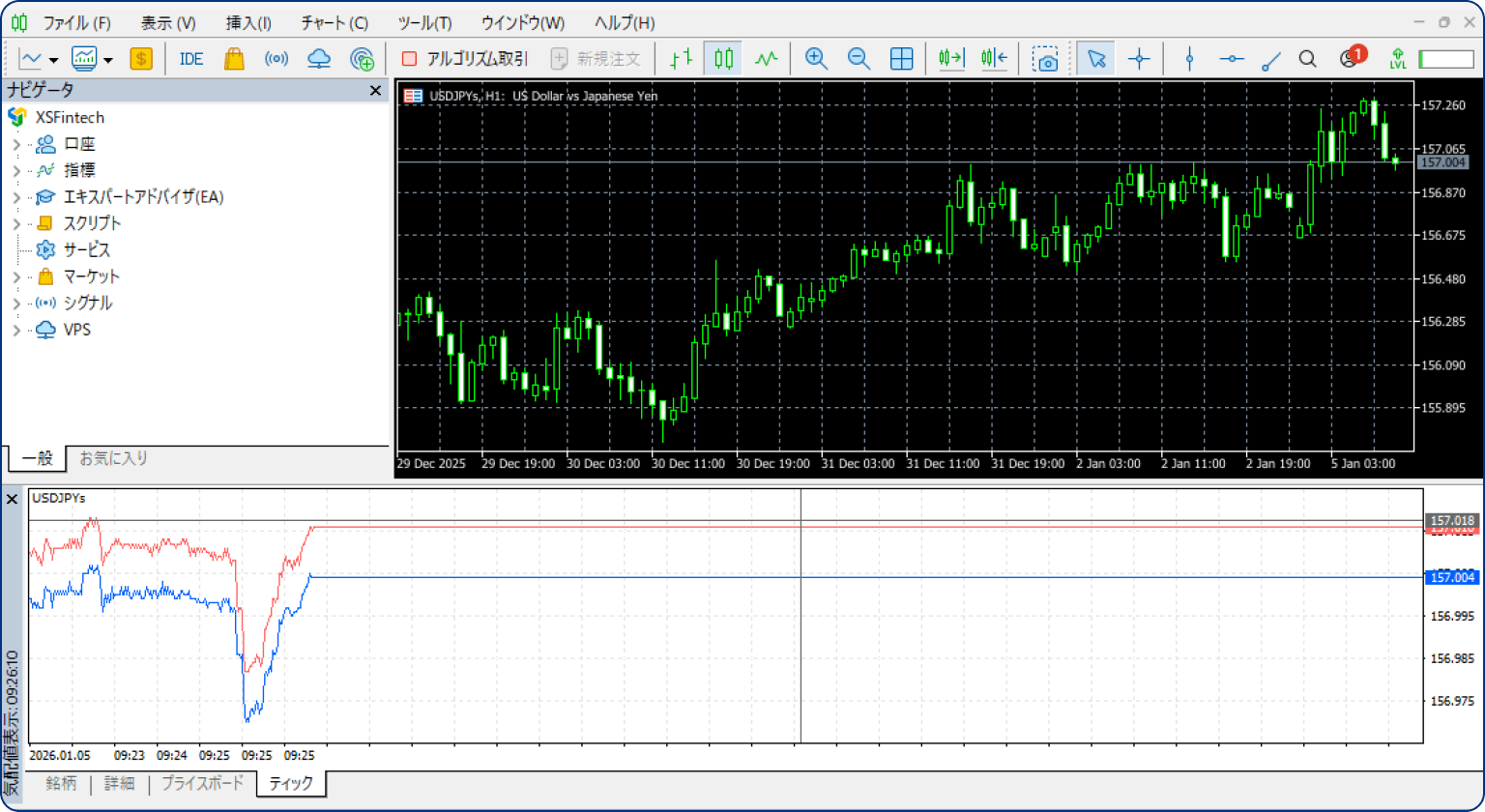Open the IDE MetaEditor button
The width and height of the screenshot is (1485, 812).
pos(191,59)
